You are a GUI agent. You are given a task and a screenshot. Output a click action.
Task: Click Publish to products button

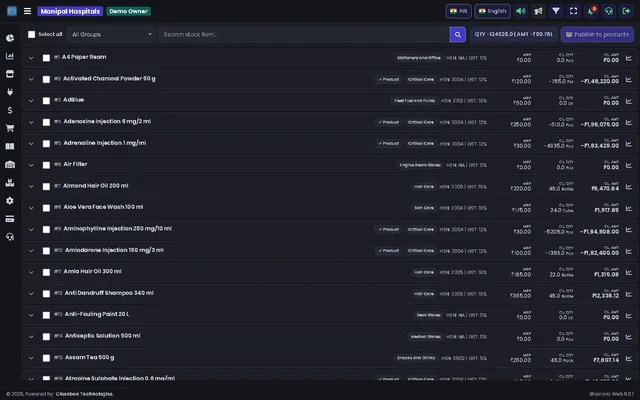[597, 35]
